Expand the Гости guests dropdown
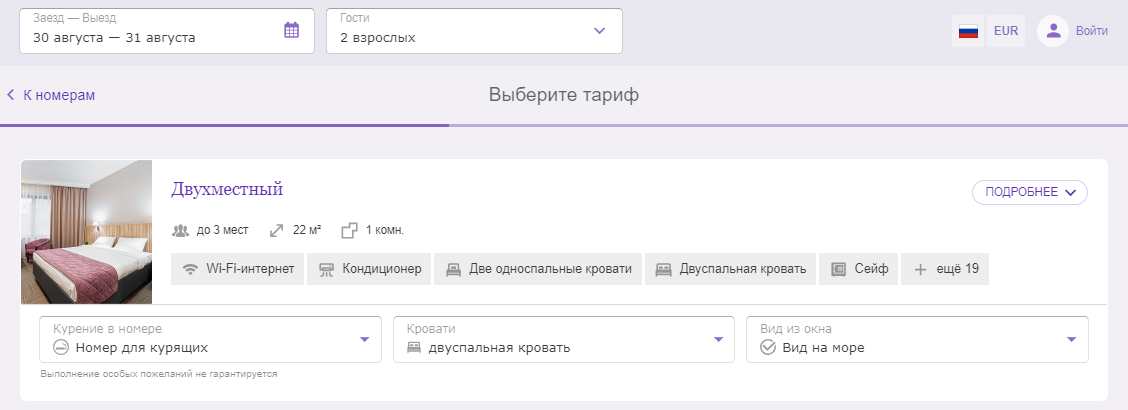 click(x=474, y=31)
